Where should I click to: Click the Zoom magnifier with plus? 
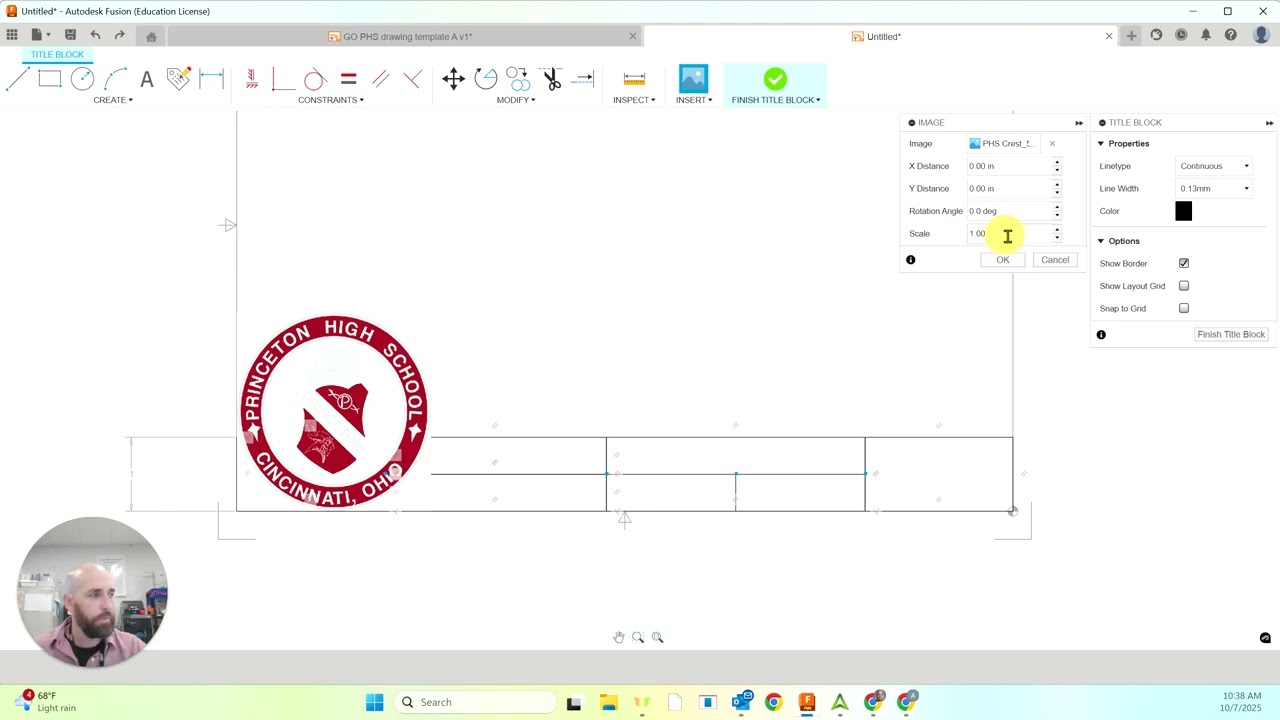click(657, 637)
